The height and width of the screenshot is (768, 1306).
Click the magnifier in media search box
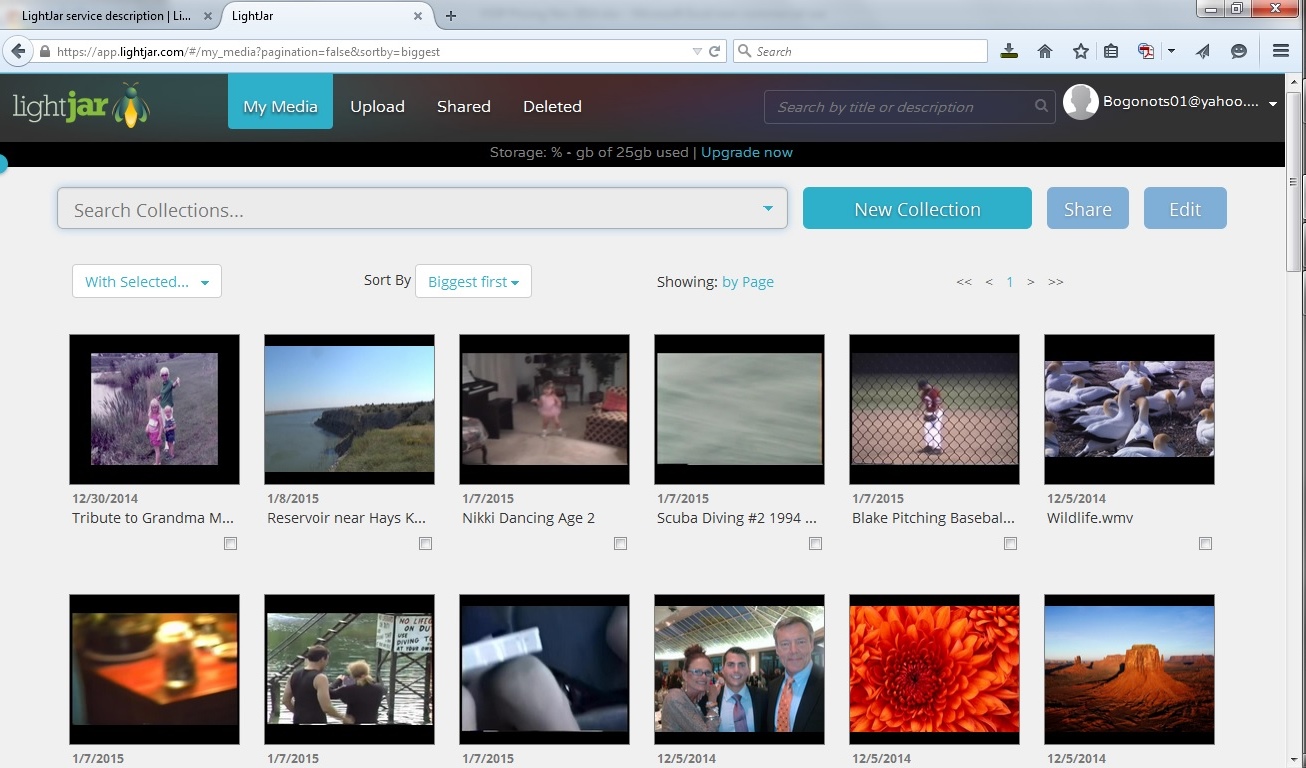point(1041,106)
